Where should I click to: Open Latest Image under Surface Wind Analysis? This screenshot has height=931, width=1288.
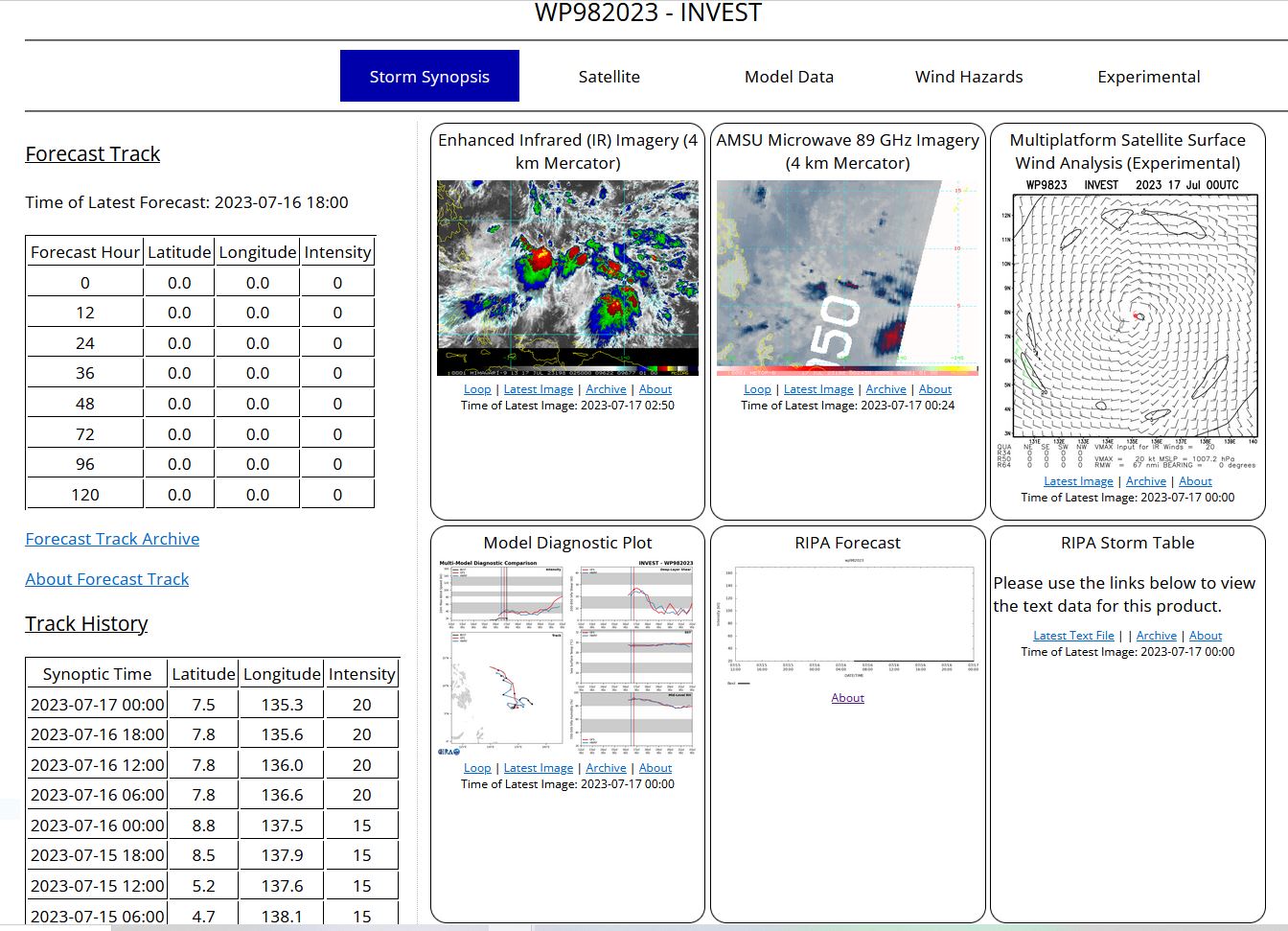tap(1078, 481)
